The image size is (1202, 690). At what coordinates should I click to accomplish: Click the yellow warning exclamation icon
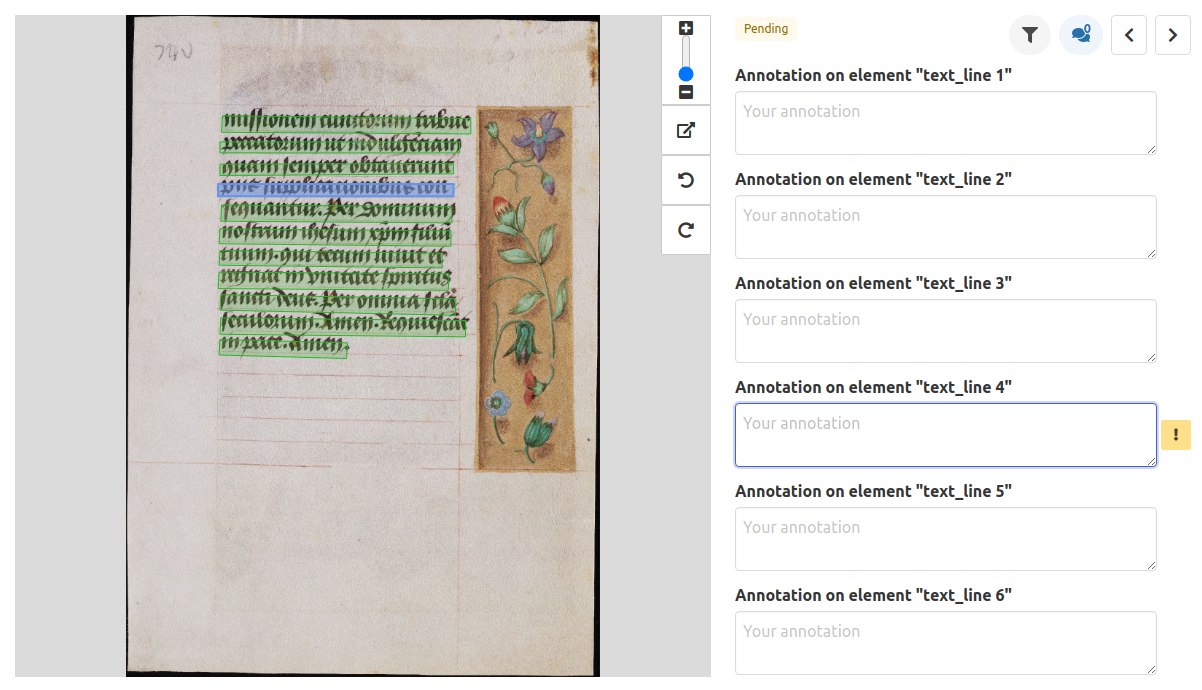(x=1176, y=435)
